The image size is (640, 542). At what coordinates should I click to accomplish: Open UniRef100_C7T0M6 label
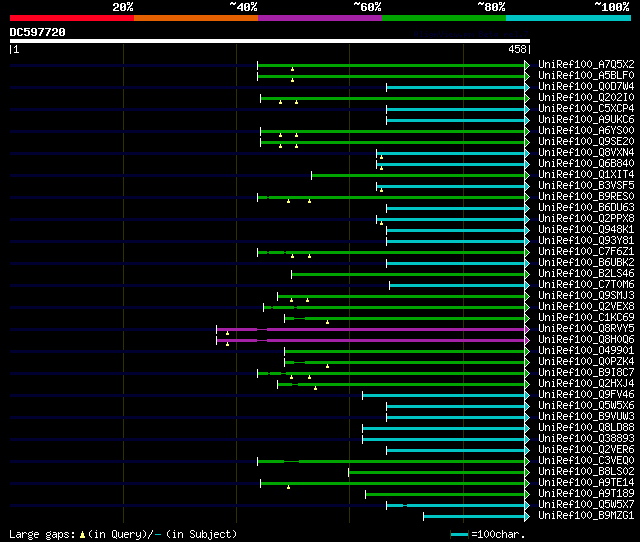click(x=586, y=285)
